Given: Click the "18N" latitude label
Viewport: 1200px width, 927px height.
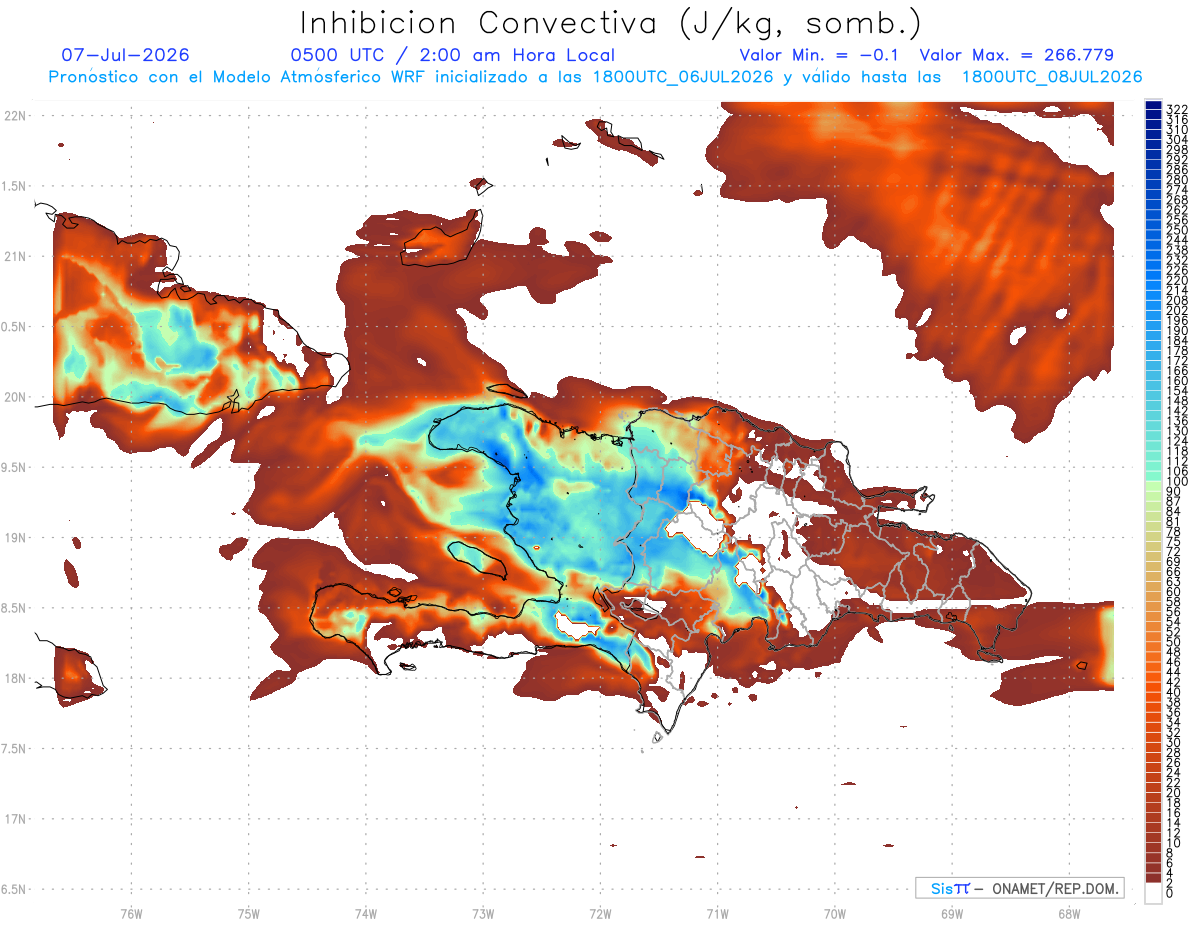Looking at the screenshot, I should [x=17, y=678].
